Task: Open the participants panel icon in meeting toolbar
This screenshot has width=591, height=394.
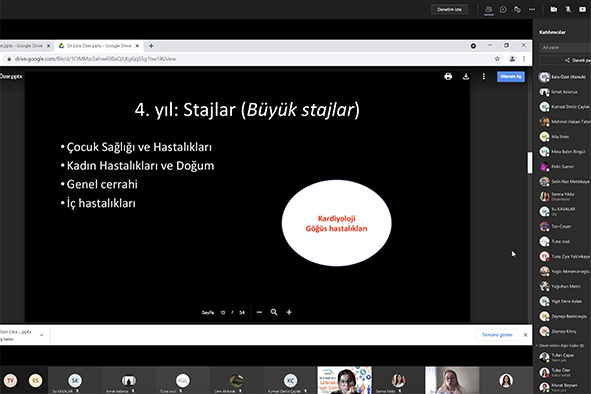Action: 488,9
